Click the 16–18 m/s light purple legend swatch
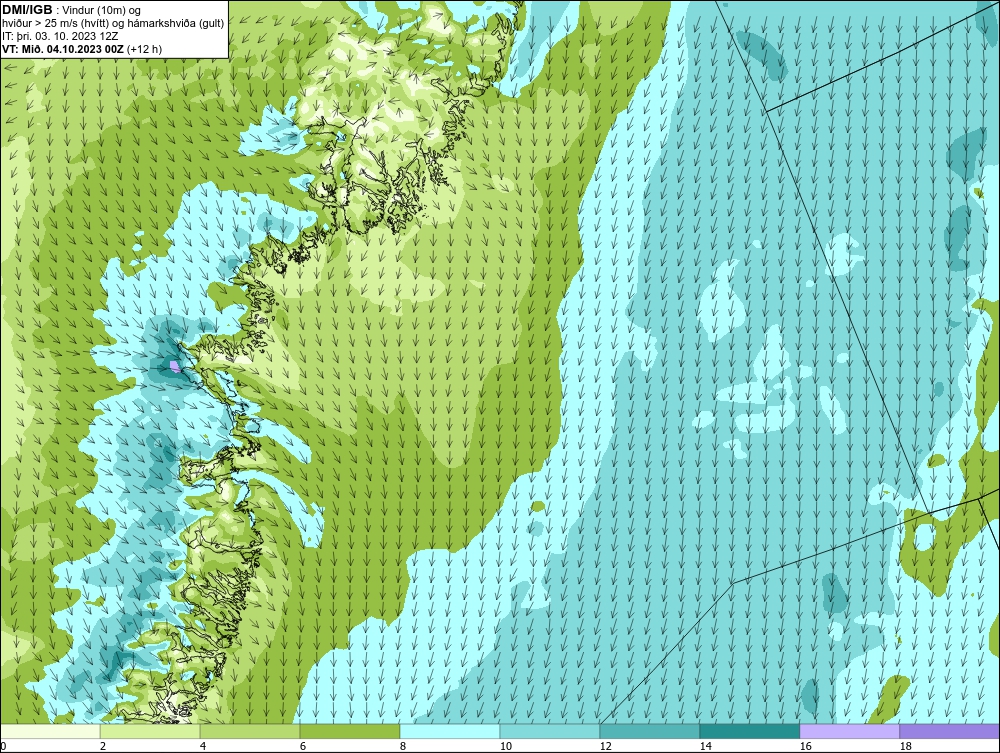 849,731
